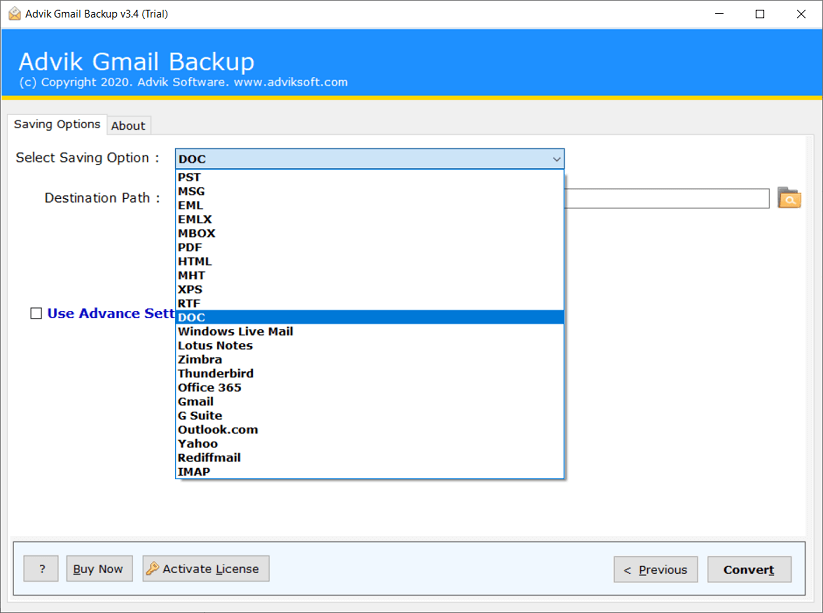
Task: Select Yahoo as destination
Action: (x=370, y=443)
